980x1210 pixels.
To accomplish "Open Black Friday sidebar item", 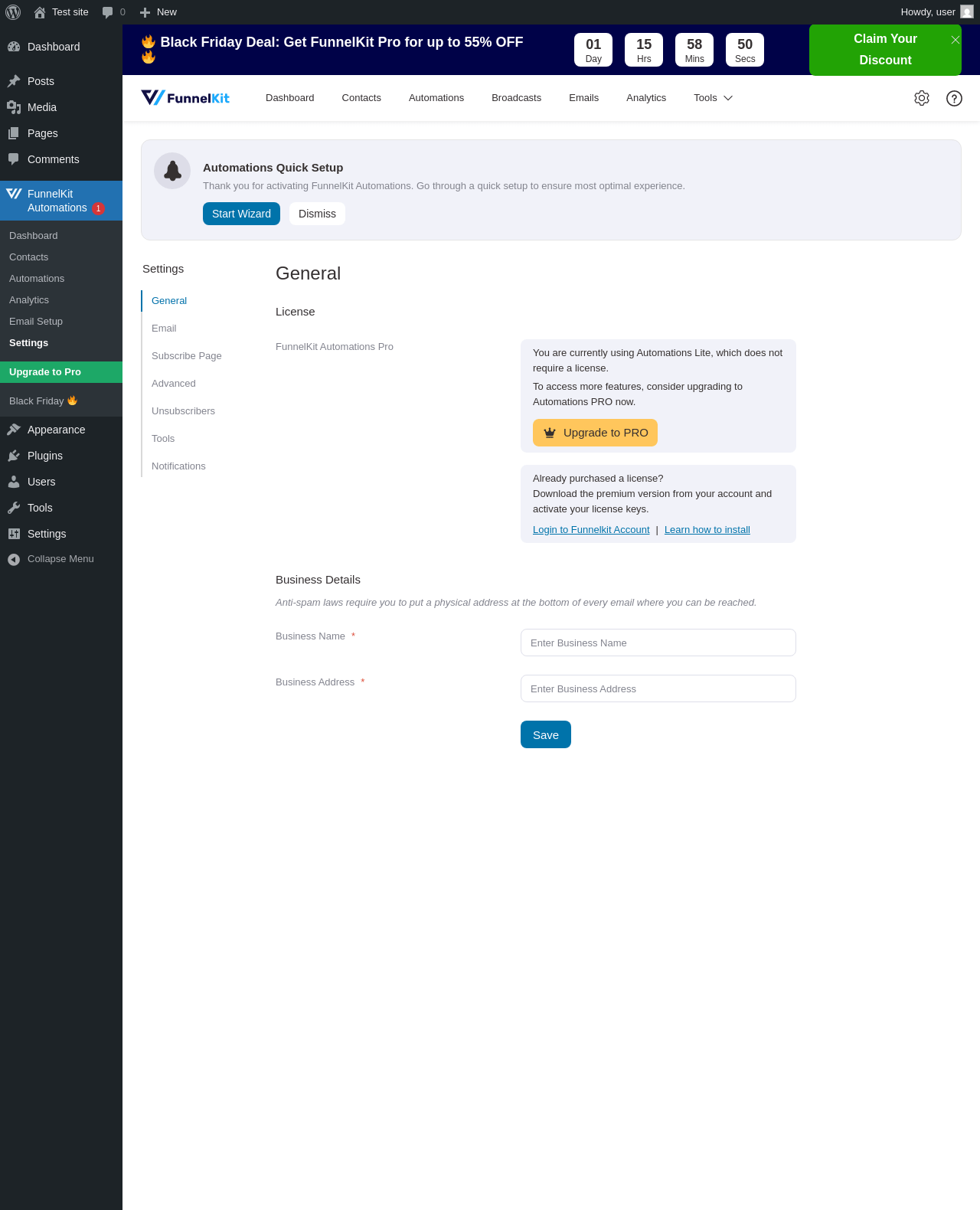I will [x=61, y=401].
